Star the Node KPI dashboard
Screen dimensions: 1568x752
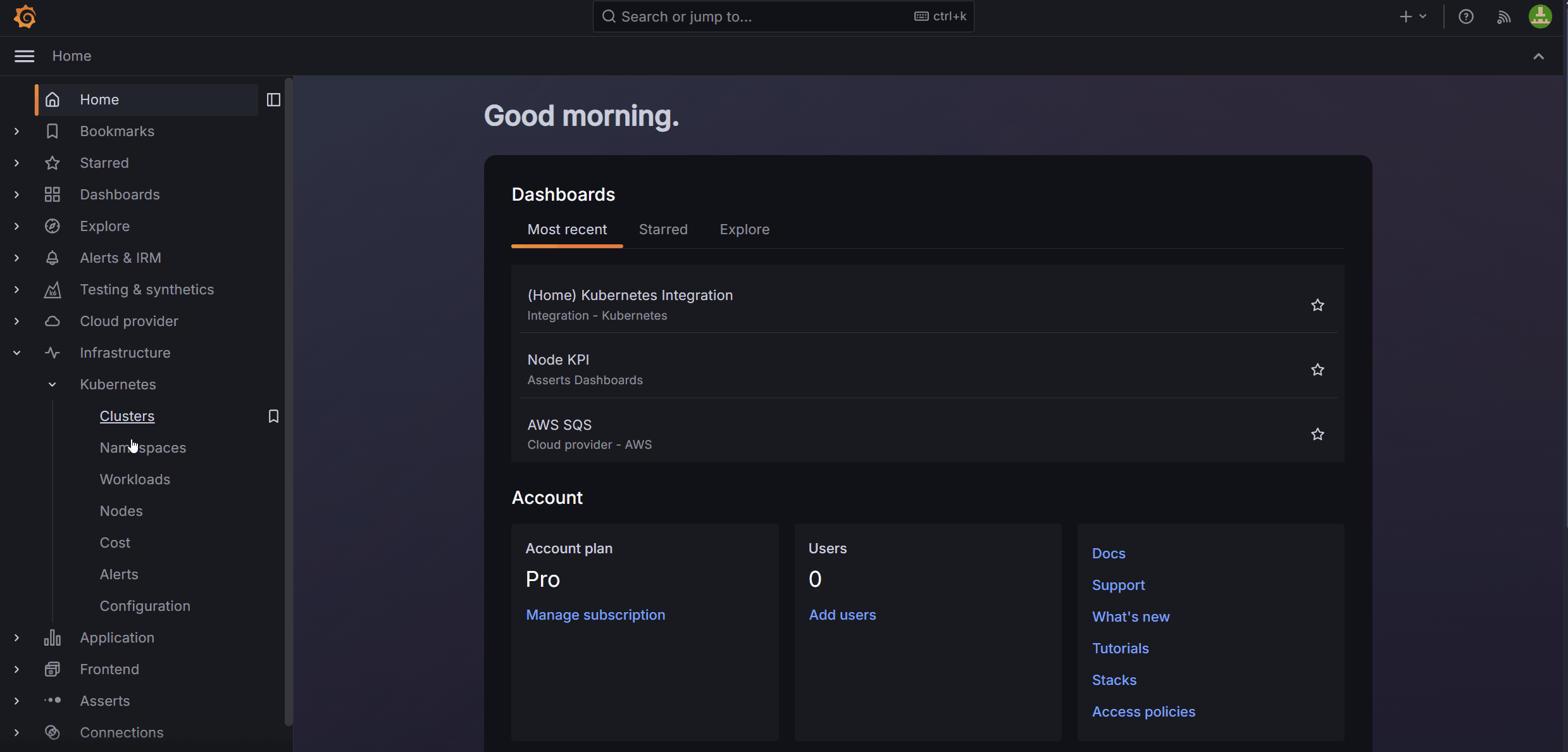click(1317, 370)
